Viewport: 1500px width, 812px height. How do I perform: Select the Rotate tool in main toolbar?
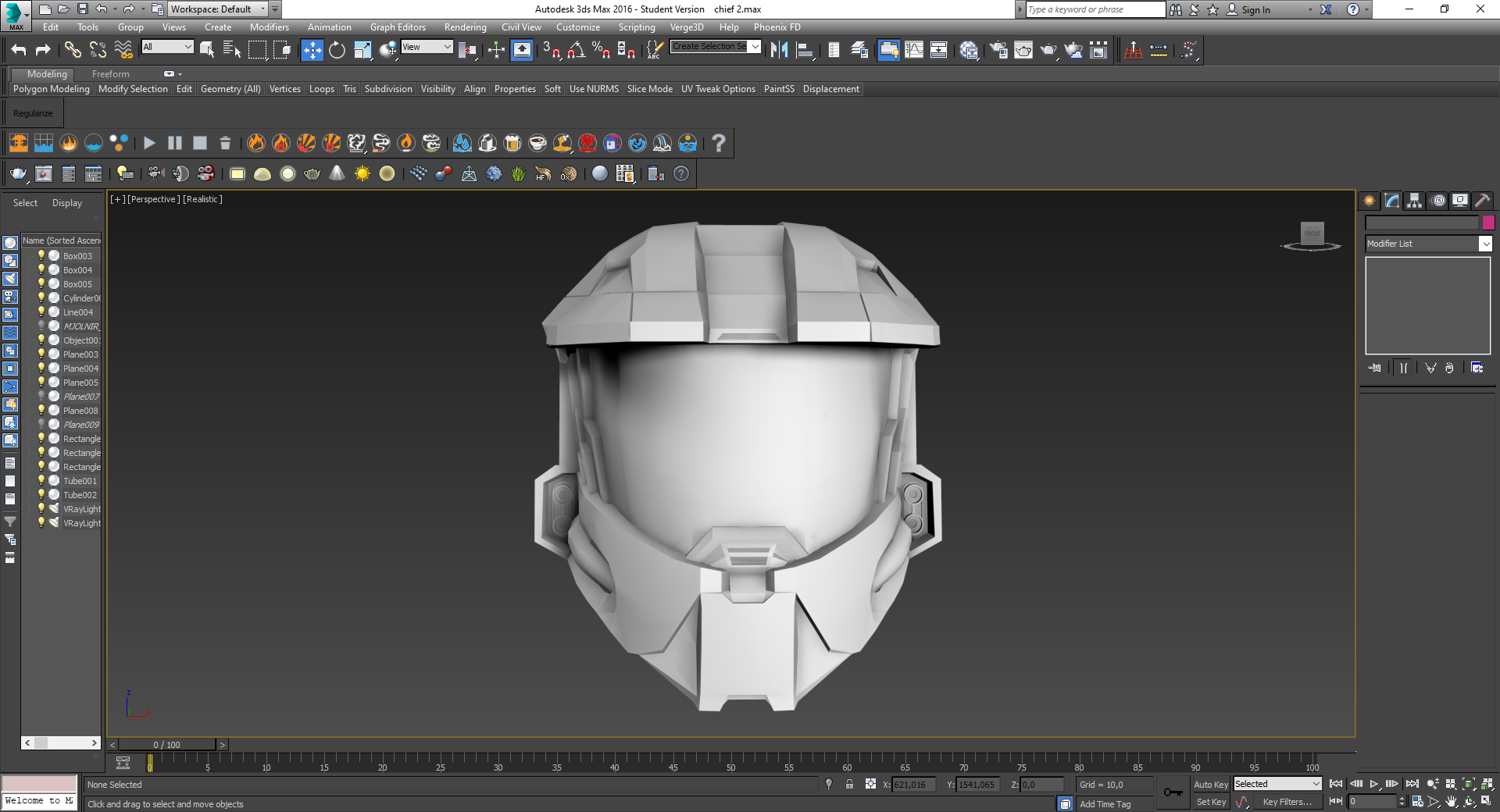[337, 51]
